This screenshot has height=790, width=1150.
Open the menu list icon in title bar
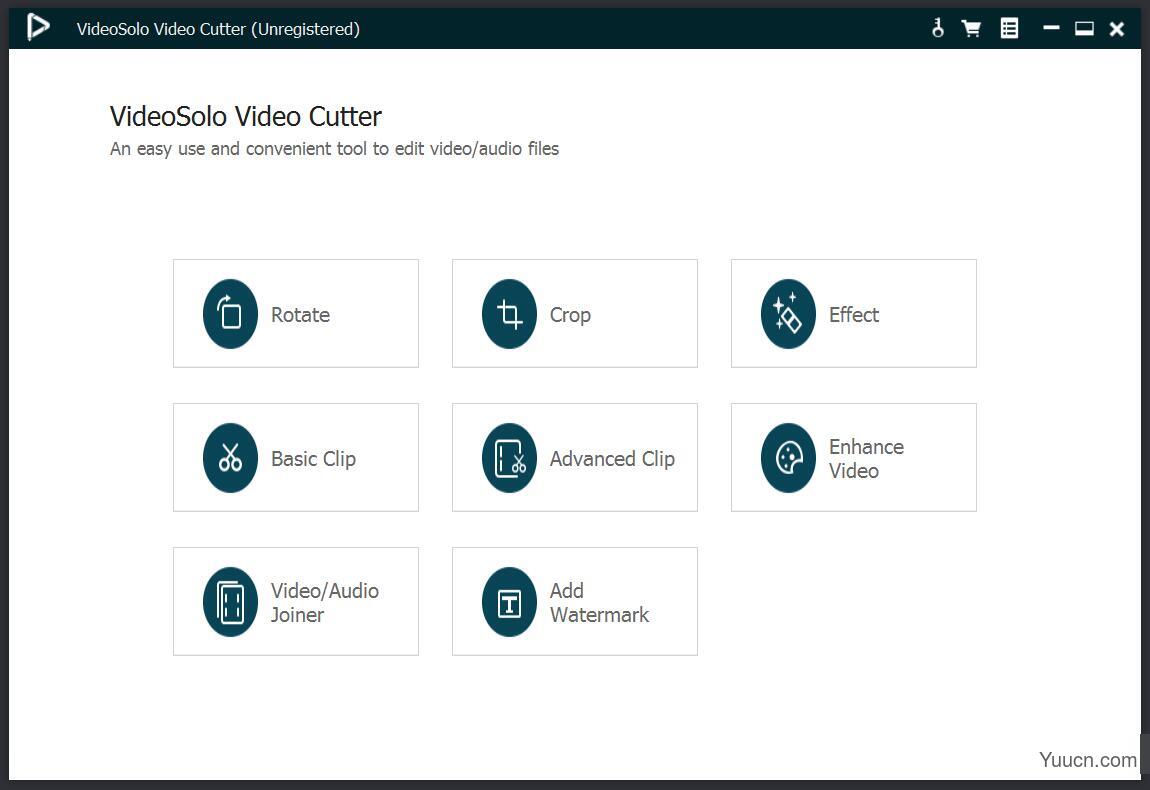pos(1009,29)
